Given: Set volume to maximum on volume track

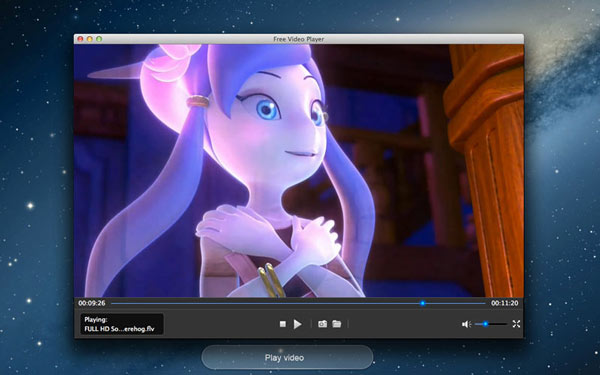Looking at the screenshot, I should (x=506, y=324).
